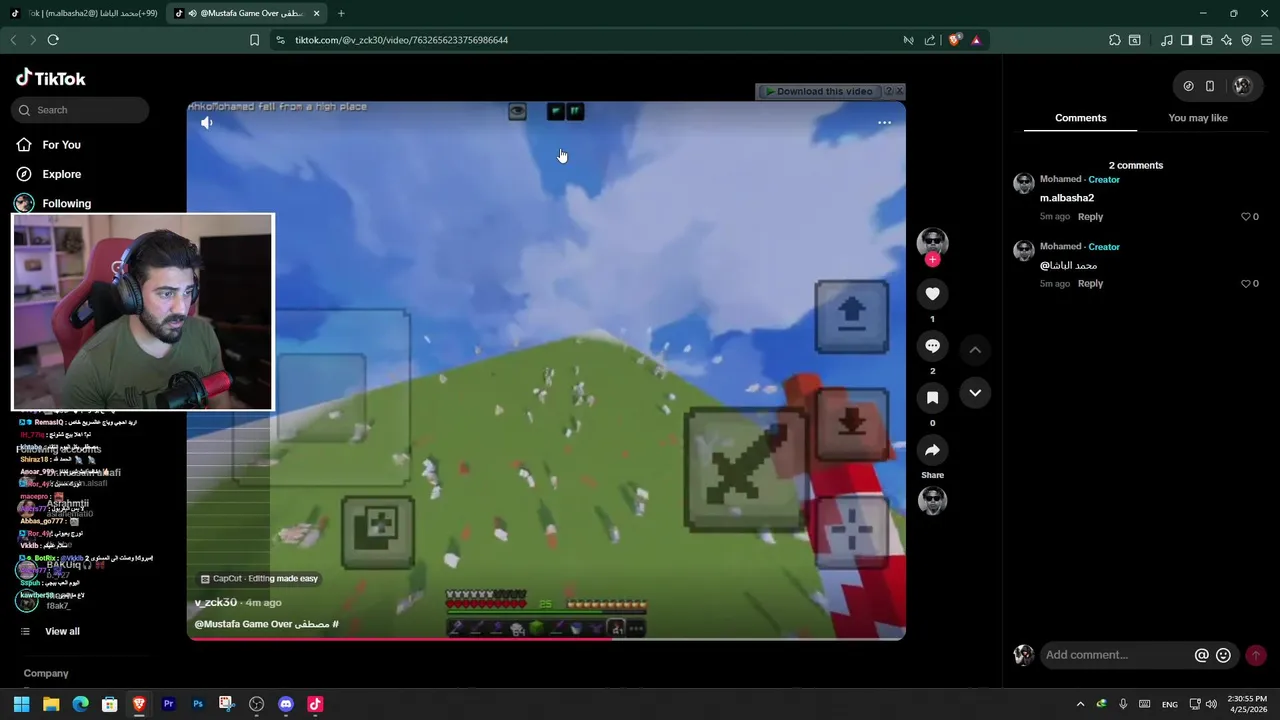The image size is (1280, 720).
Task: Go to the previous video with up arrow
Action: pos(975,350)
